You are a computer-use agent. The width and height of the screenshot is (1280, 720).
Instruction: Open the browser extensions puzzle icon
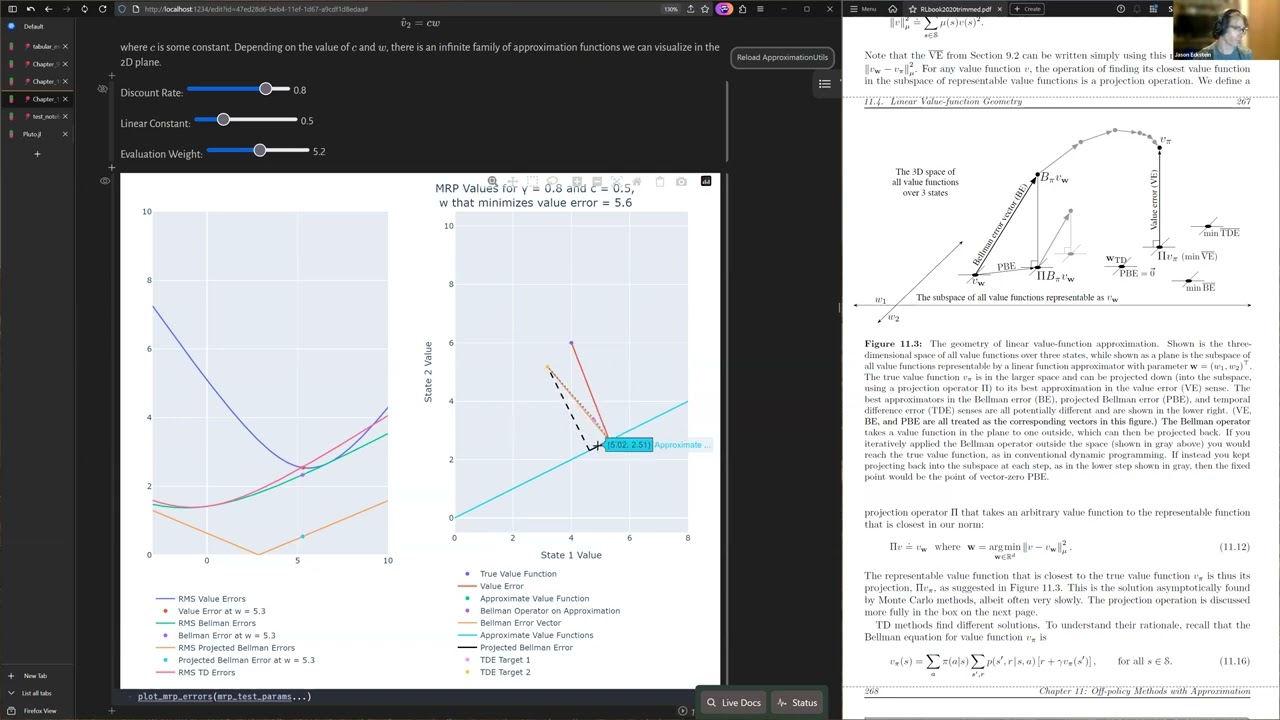click(743, 9)
